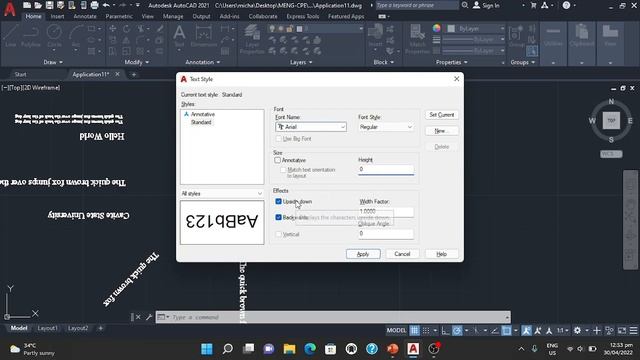
Task: Select the Circle tool in Draw panel
Action: click(x=54, y=36)
